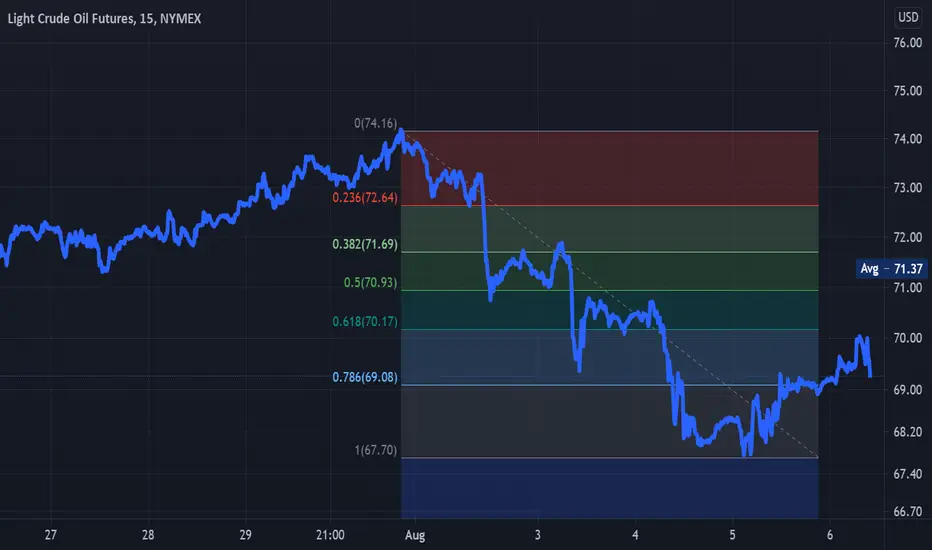932x550 pixels.
Task: Click the 68.20 price scale label
Action: (908, 432)
